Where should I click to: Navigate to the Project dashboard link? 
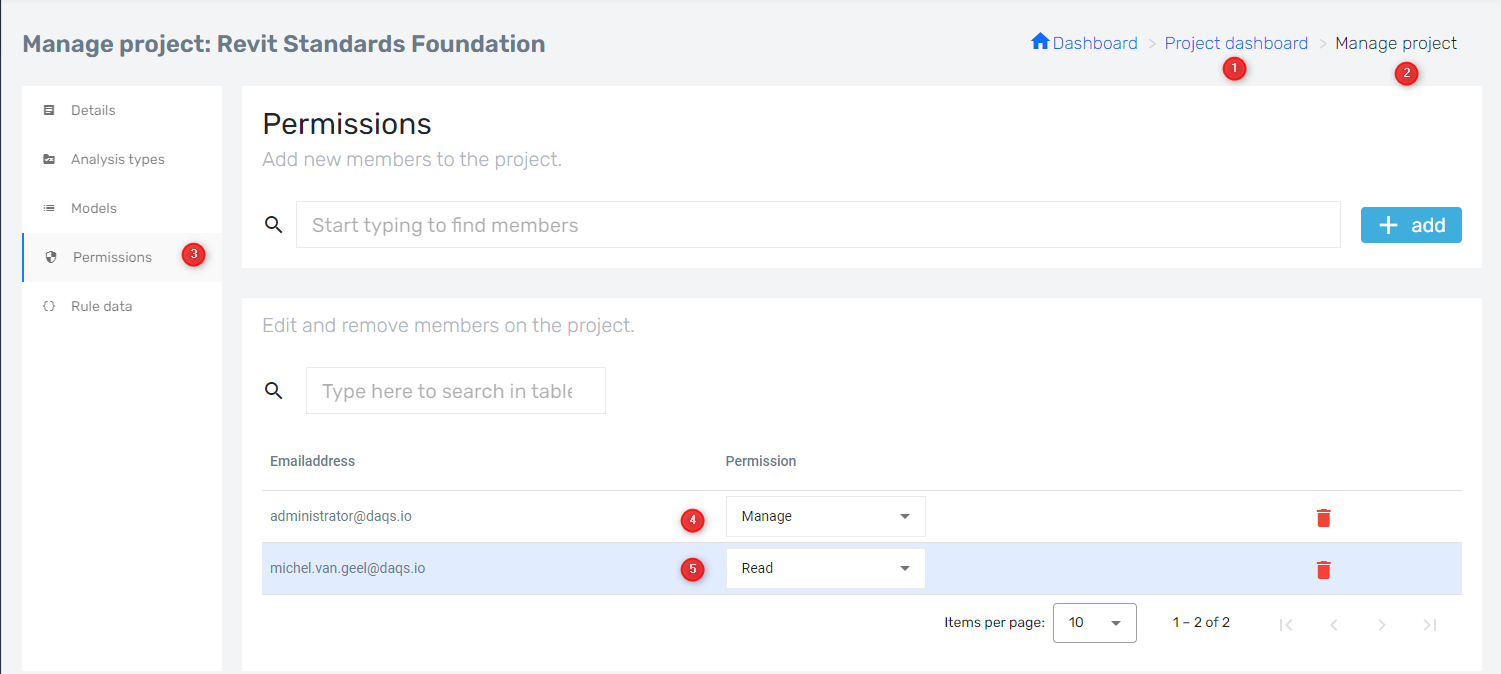click(1236, 42)
